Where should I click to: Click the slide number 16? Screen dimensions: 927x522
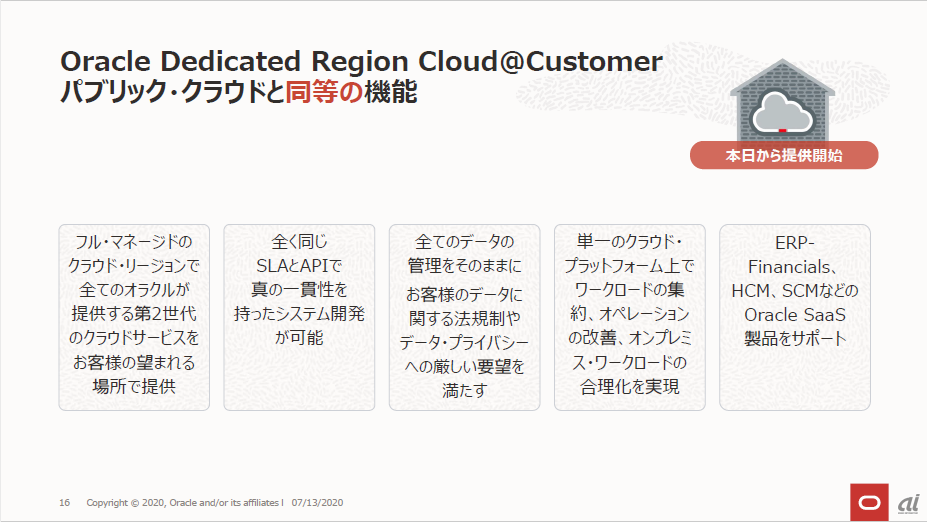tap(64, 502)
